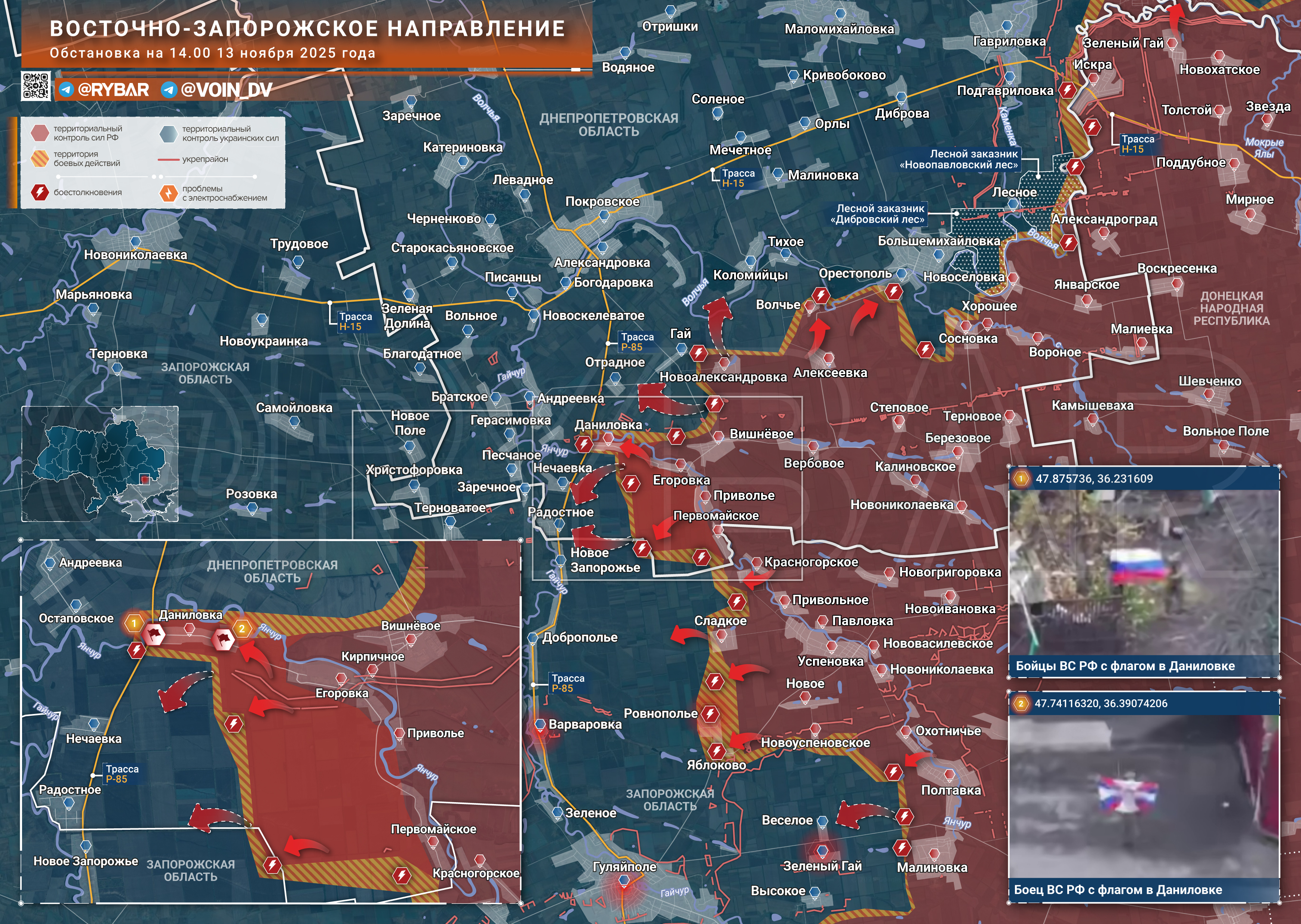Click the hatched combat zone legend swatch
The image size is (1301, 924).
pos(40,158)
